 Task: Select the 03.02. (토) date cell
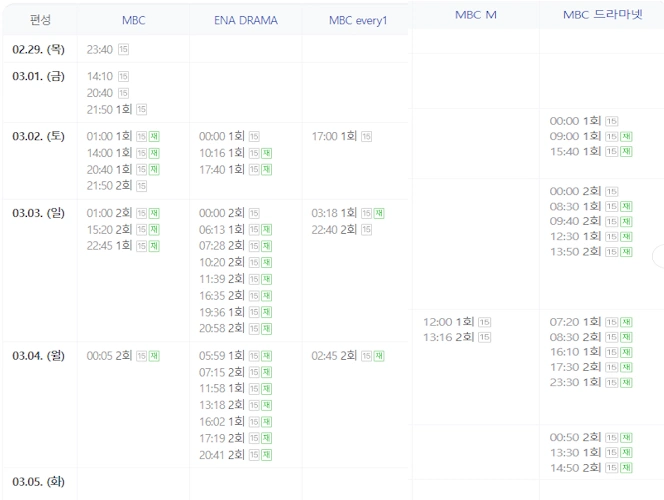[x=39, y=136]
